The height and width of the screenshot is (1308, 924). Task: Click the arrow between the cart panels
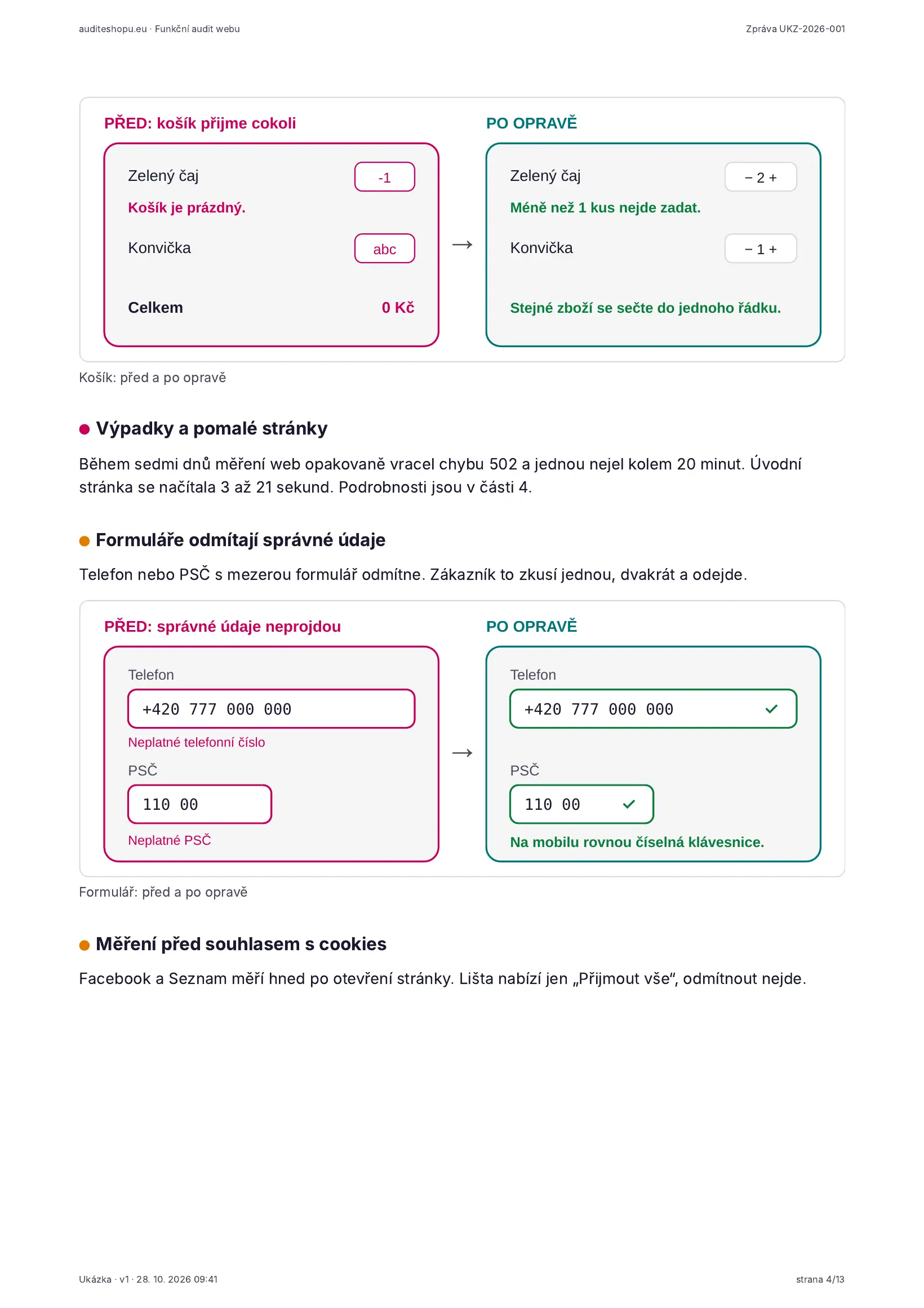(x=462, y=245)
